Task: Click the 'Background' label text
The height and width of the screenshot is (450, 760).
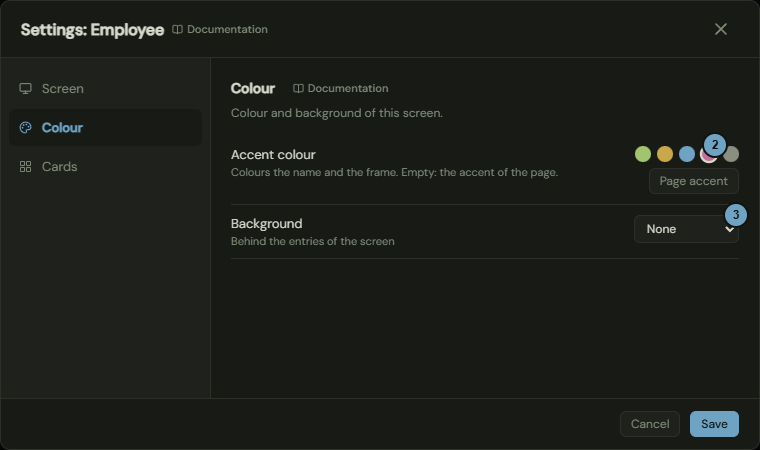Action: [x=267, y=224]
